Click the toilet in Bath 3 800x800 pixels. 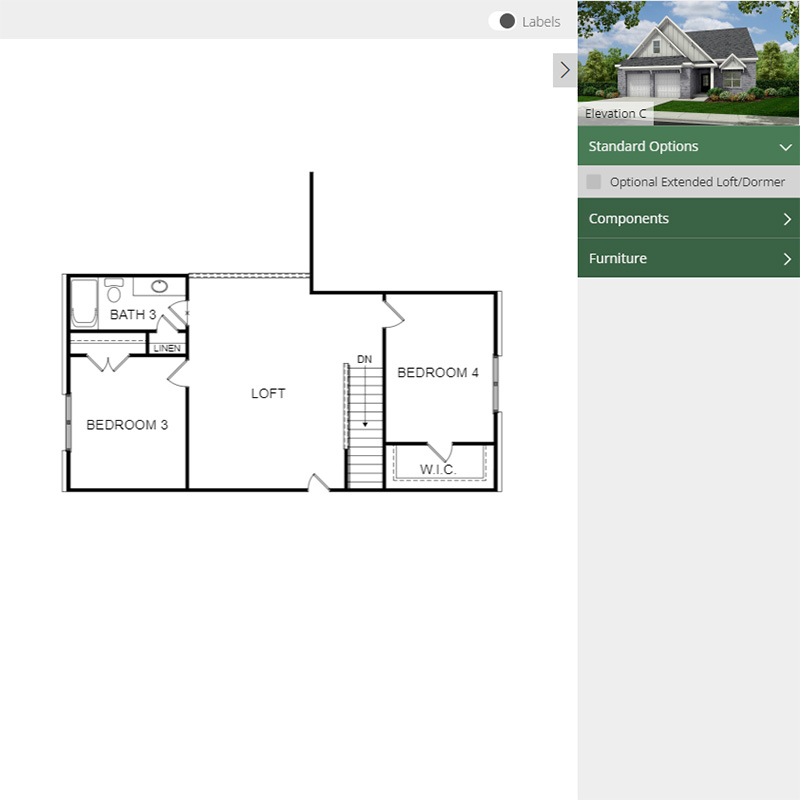114,290
